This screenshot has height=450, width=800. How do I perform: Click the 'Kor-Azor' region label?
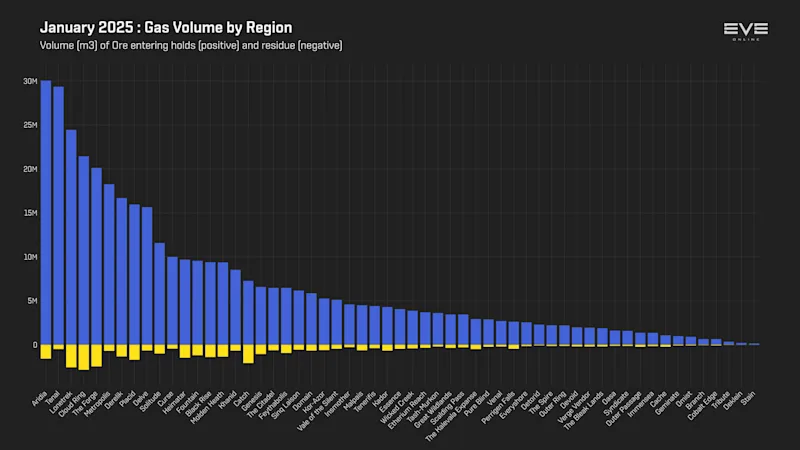click(x=314, y=402)
